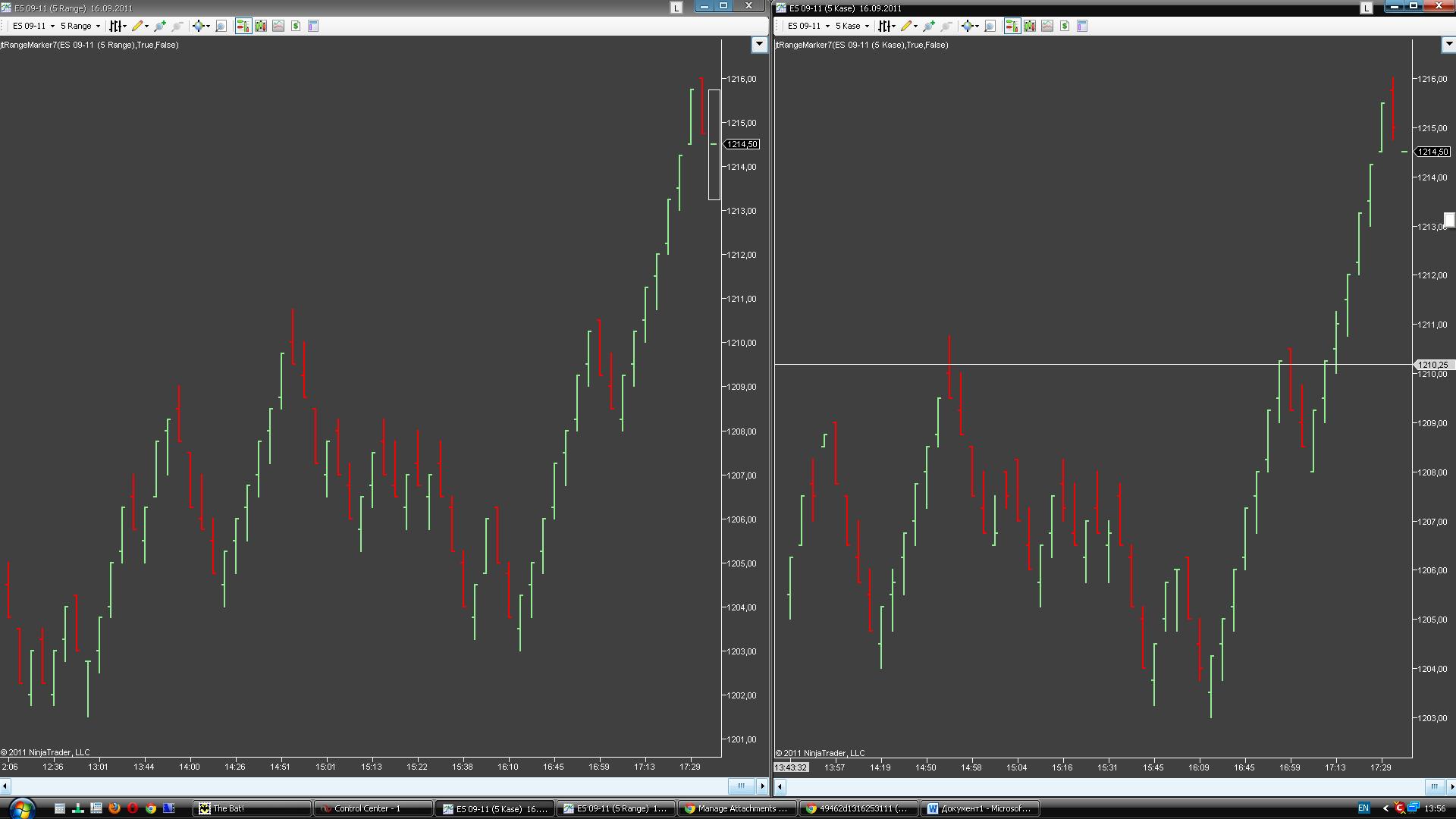Viewport: 1456px width, 819px height.
Task: Click the zoom magnifier icon in Kase chart
Action: [x=990, y=26]
